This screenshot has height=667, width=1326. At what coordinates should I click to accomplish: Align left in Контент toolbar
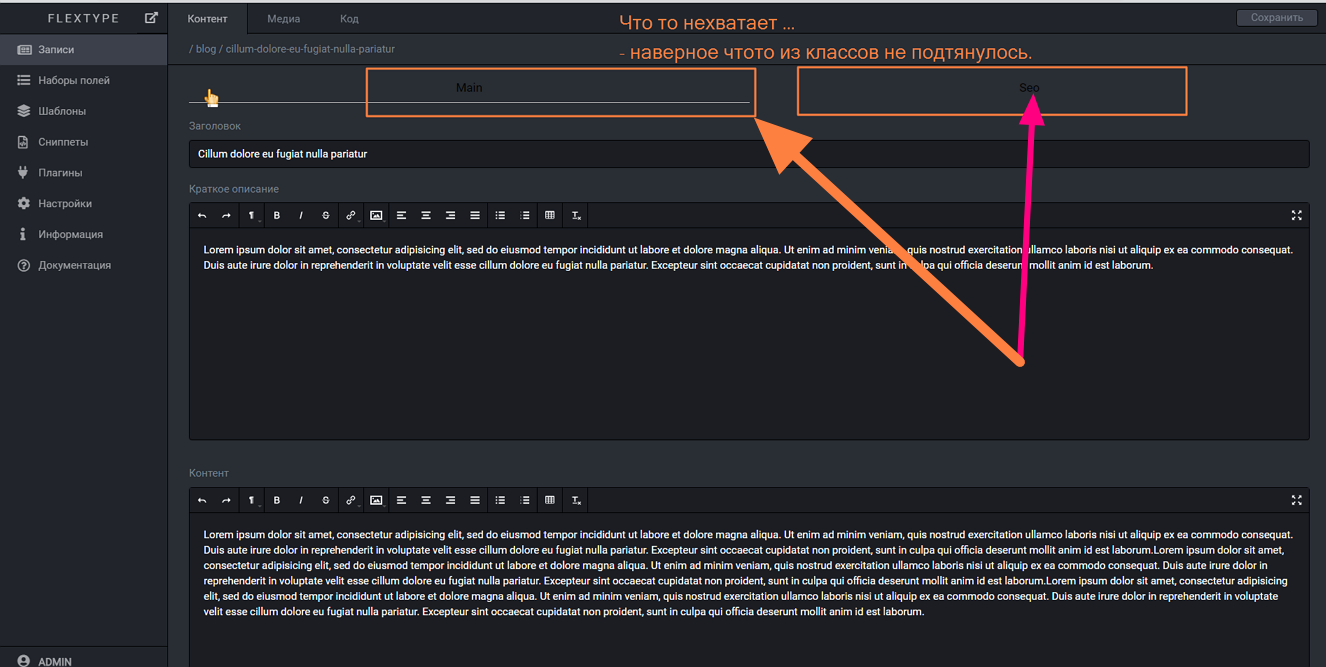(401, 500)
